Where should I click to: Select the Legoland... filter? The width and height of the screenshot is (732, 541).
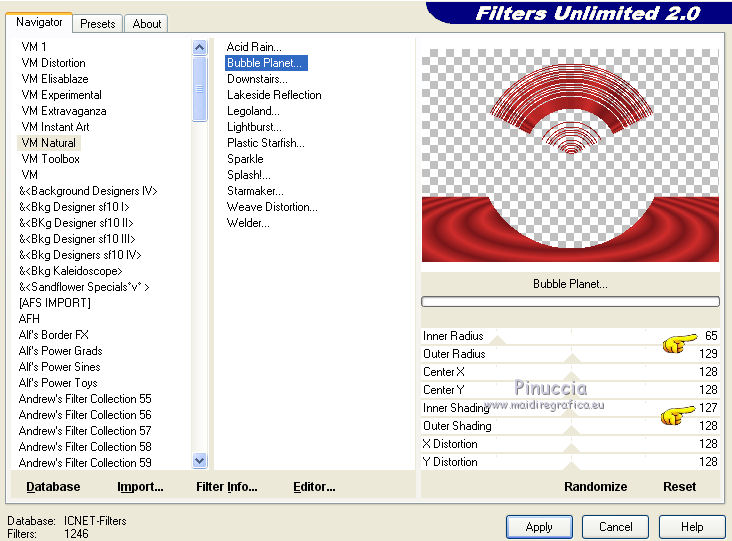click(x=253, y=111)
